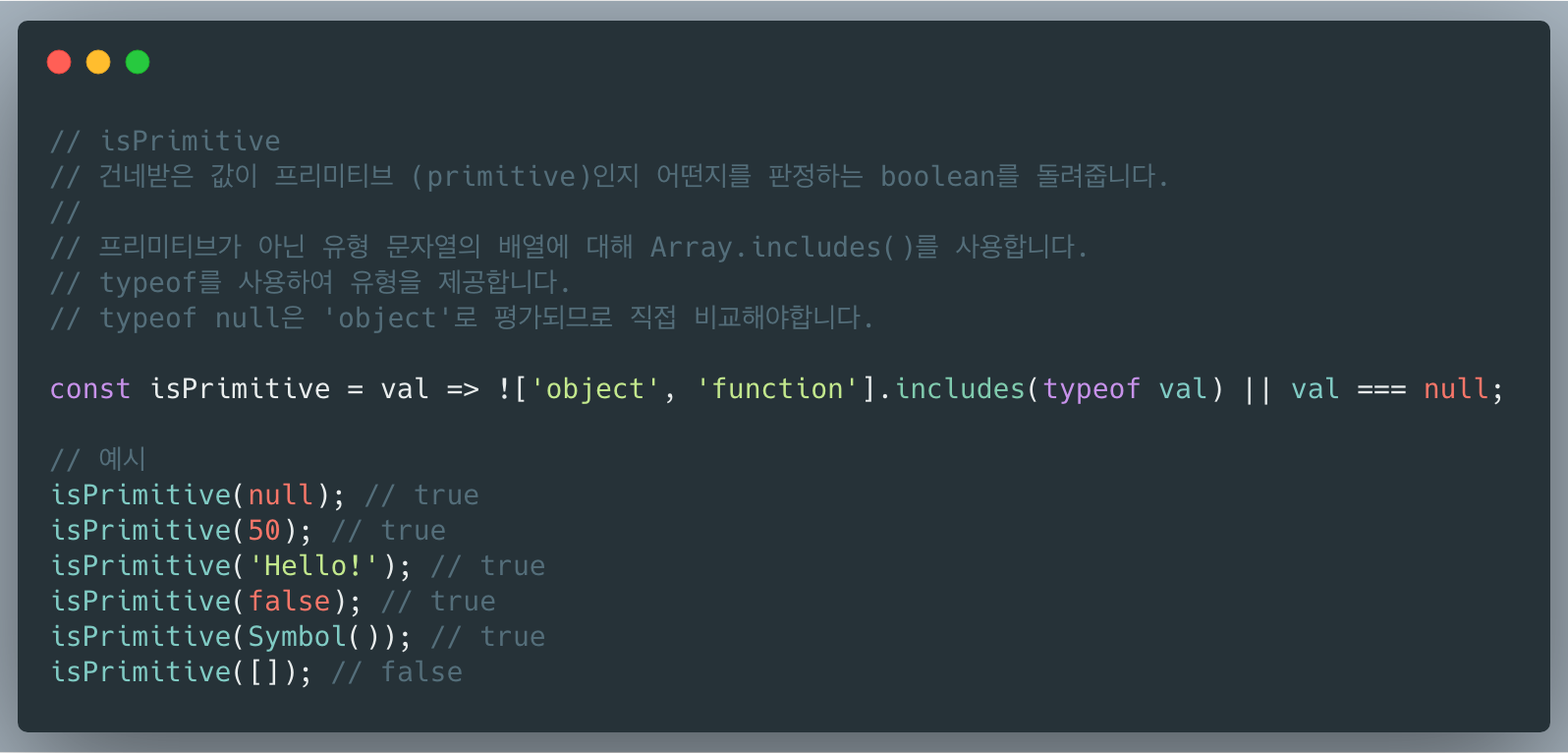This screenshot has width=1568, height=753.
Task: Click the green maximize window dot
Action: click(138, 62)
